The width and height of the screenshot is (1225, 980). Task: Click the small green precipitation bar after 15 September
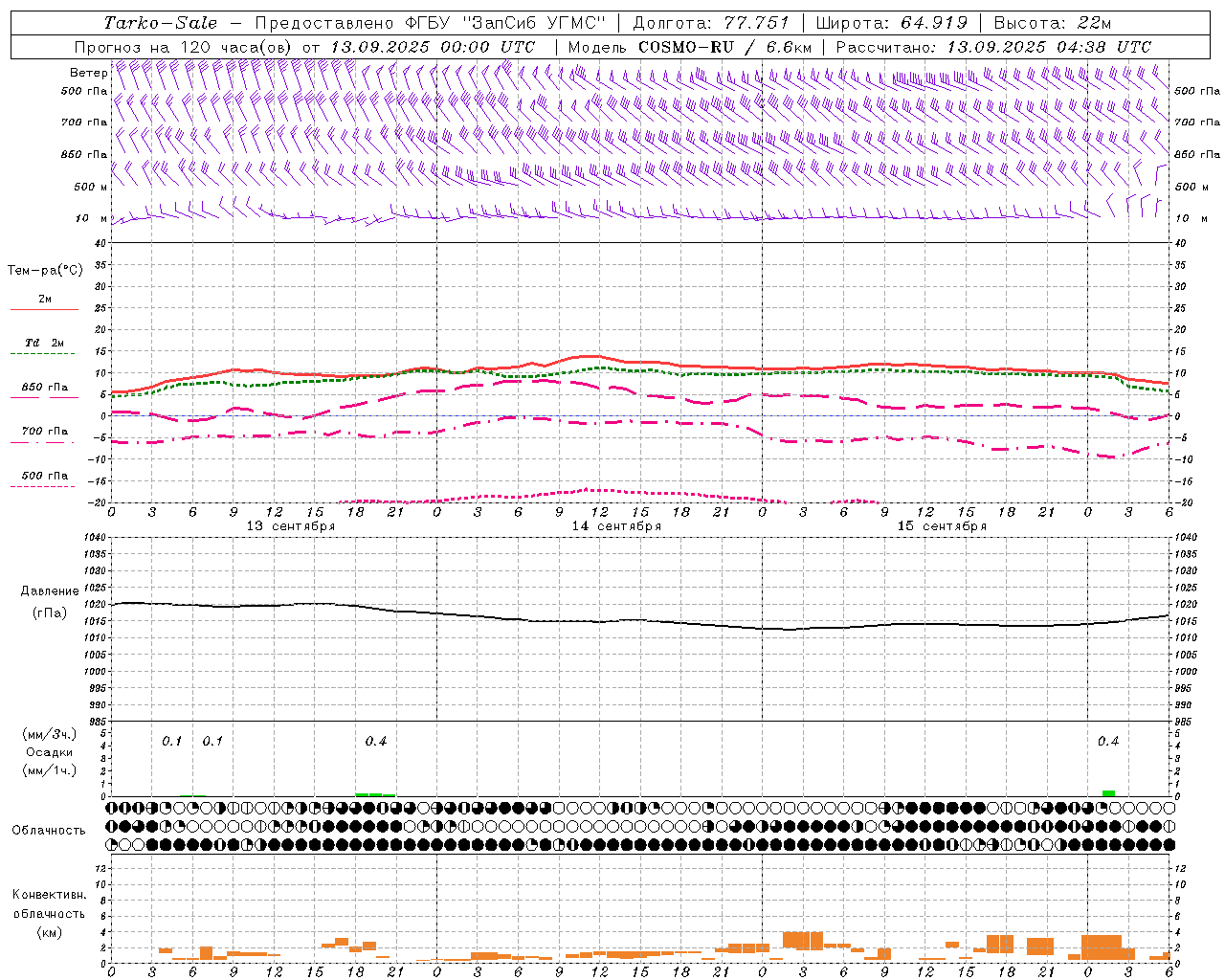[x=1108, y=793]
